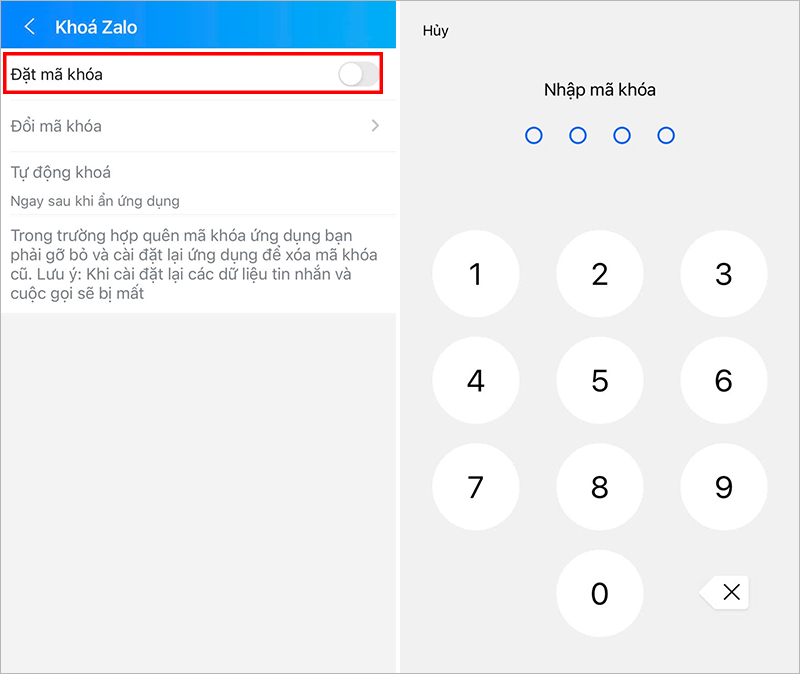Image resolution: width=800 pixels, height=674 pixels.
Task: Tap digit 5 on the keypad
Action: click(599, 380)
